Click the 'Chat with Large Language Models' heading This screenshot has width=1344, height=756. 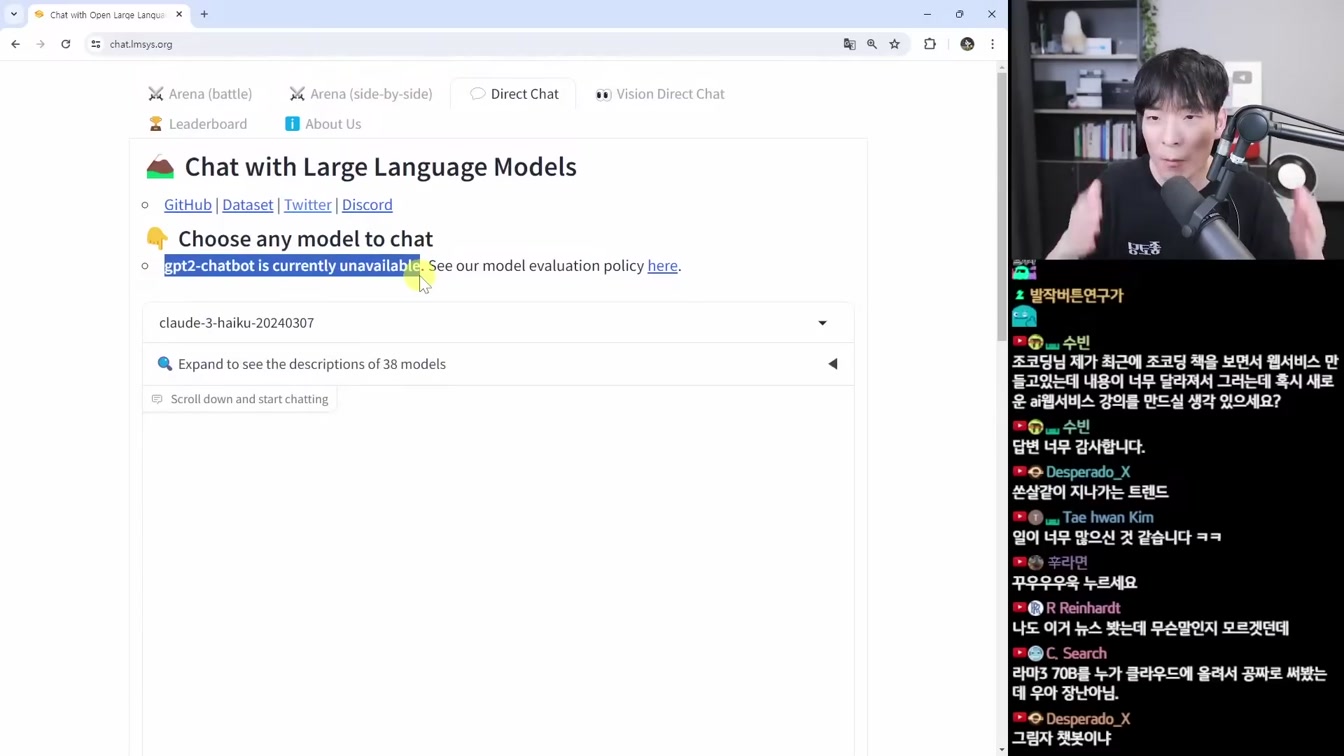(x=381, y=167)
